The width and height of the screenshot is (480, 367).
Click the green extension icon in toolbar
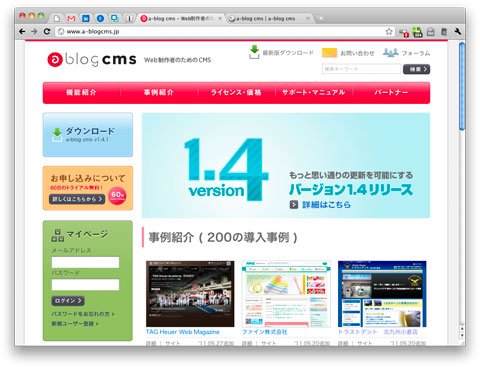[x=417, y=32]
